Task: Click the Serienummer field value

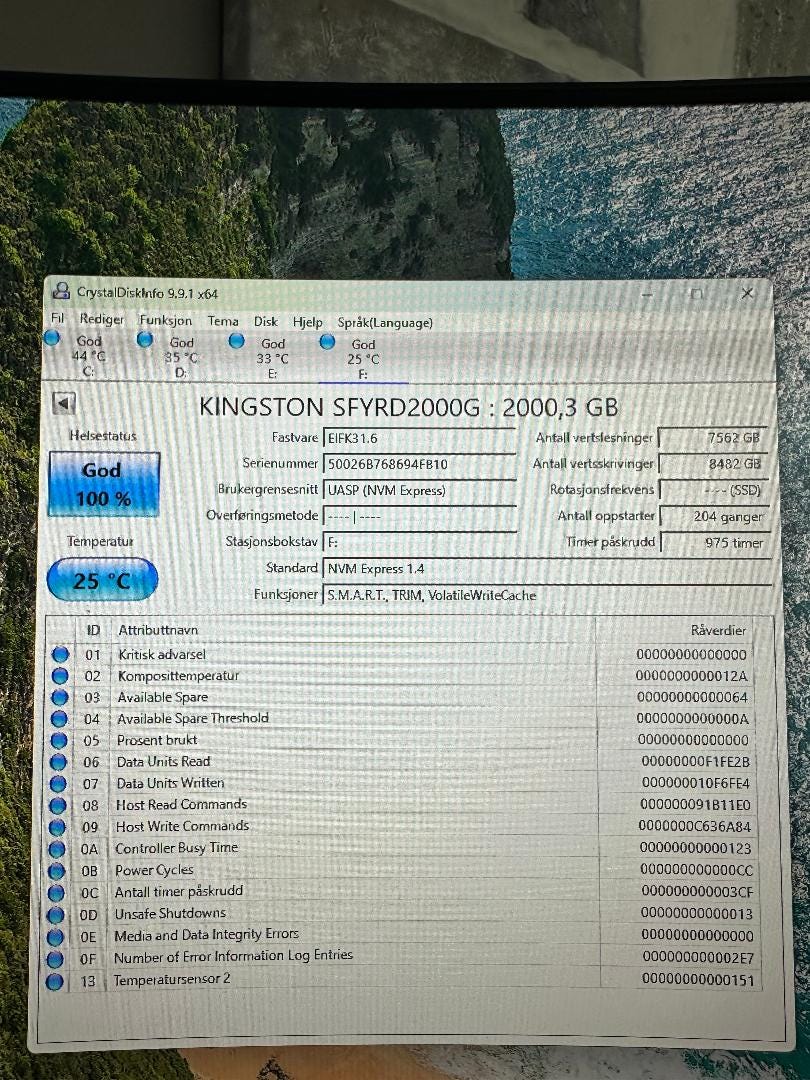Action: [419, 464]
